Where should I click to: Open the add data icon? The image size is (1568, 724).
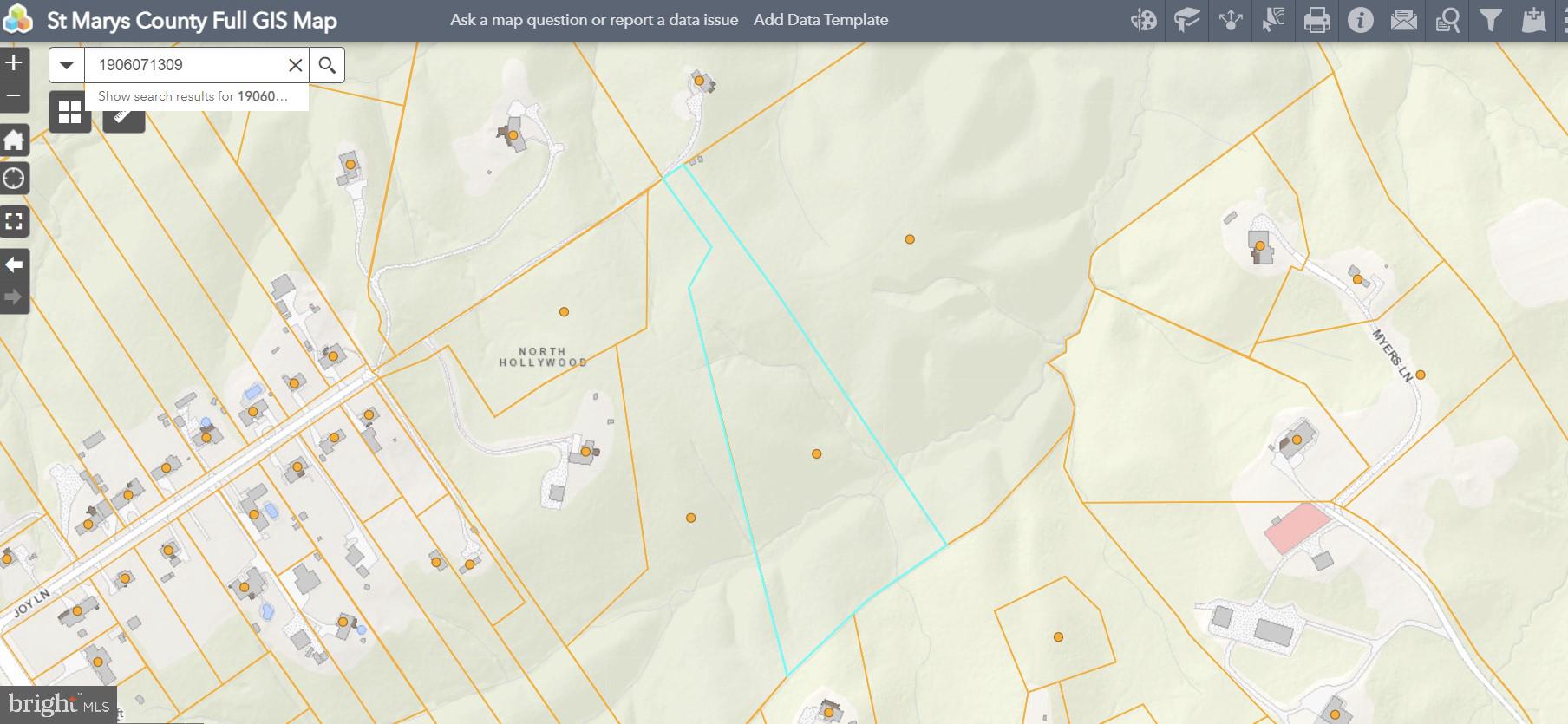pos(1533,20)
